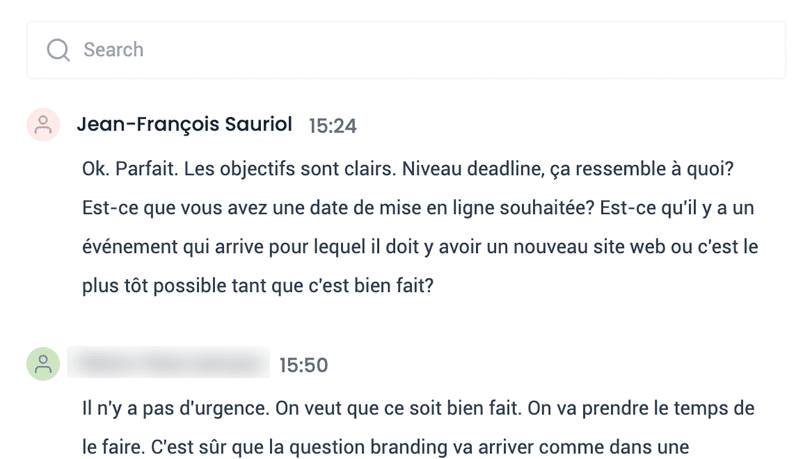Jump to the 15:50 timestamp
The width and height of the screenshot is (810, 459).
click(303, 366)
